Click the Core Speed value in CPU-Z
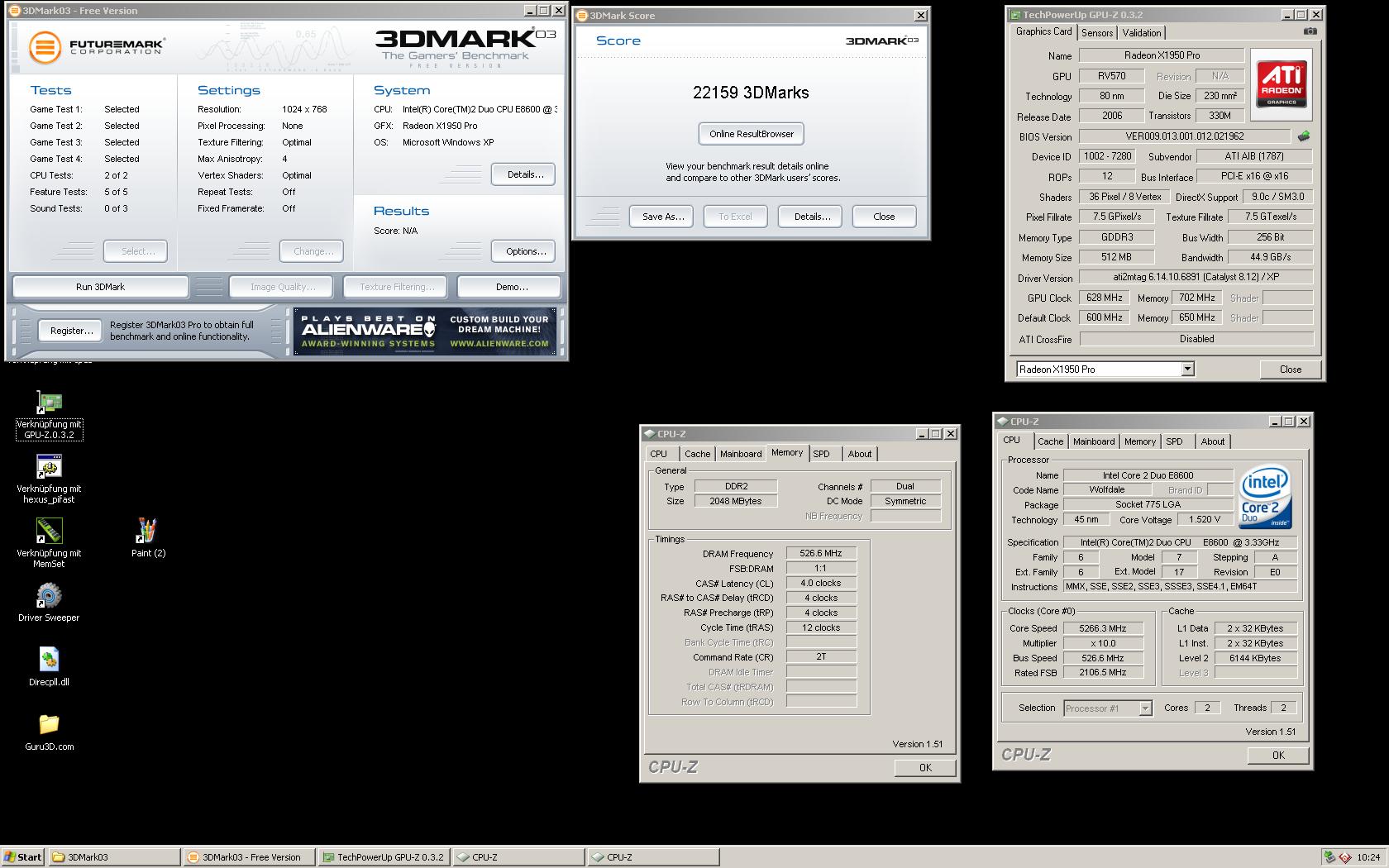Image resolution: width=1389 pixels, height=868 pixels. tap(1108, 628)
